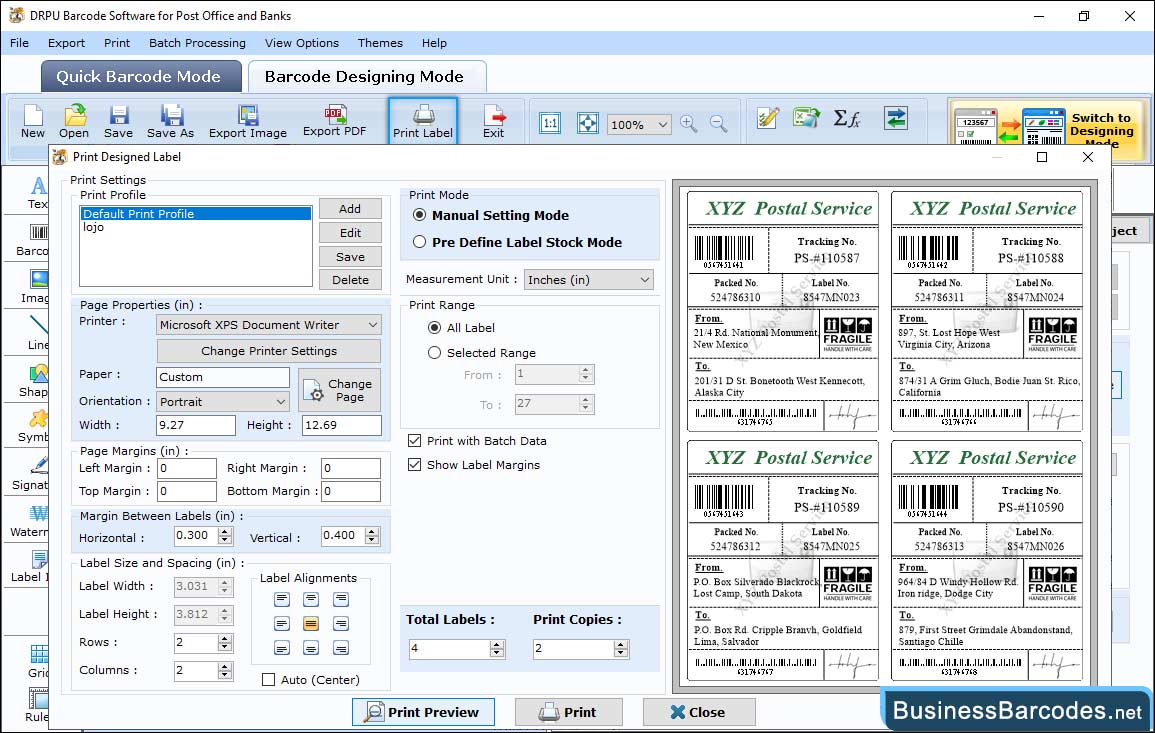This screenshot has width=1155, height=733.
Task: Click the Print Label toolbar icon
Action: [423, 121]
